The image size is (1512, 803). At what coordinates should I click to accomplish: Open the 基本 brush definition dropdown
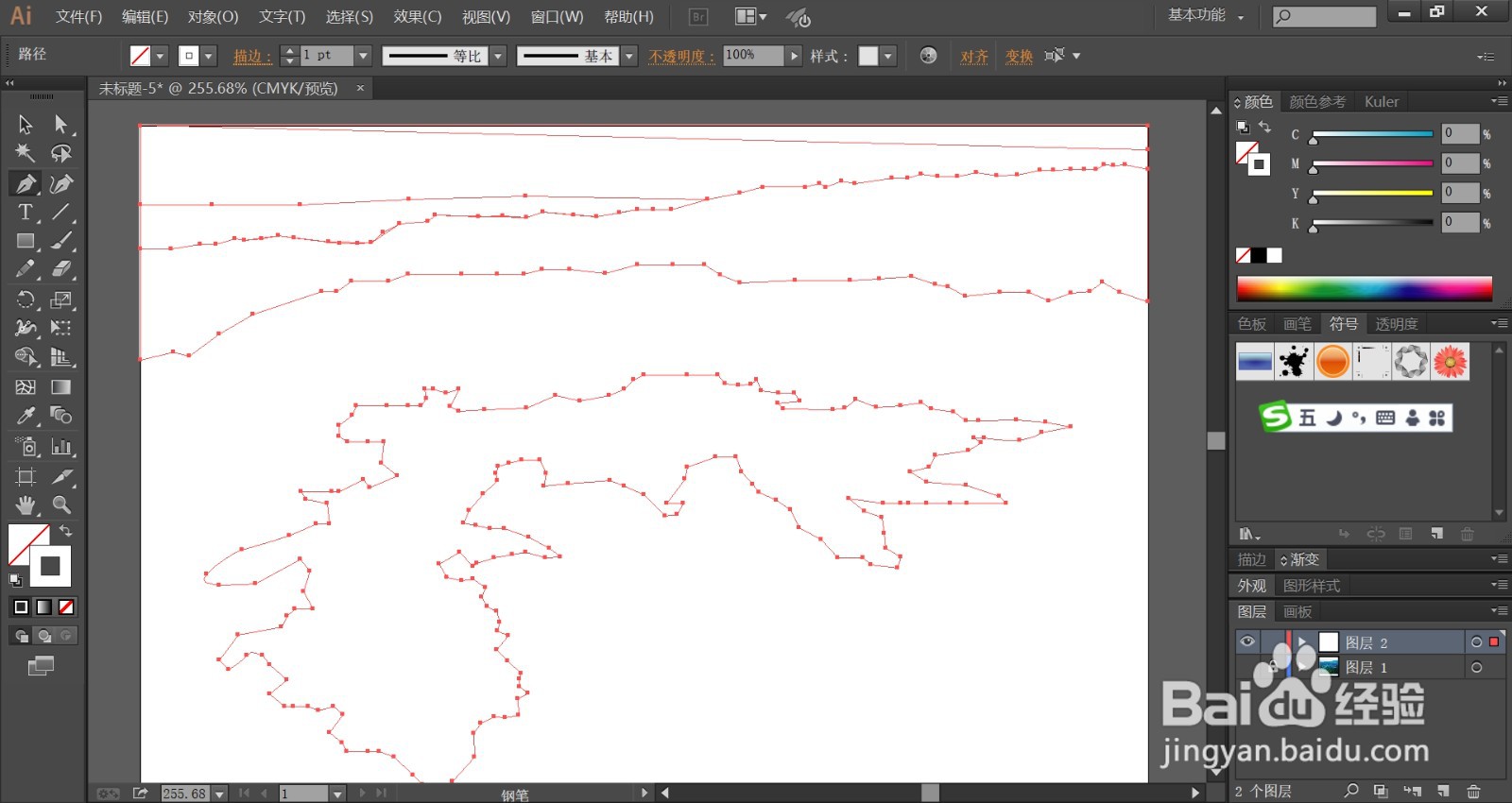pyautogui.click(x=629, y=56)
